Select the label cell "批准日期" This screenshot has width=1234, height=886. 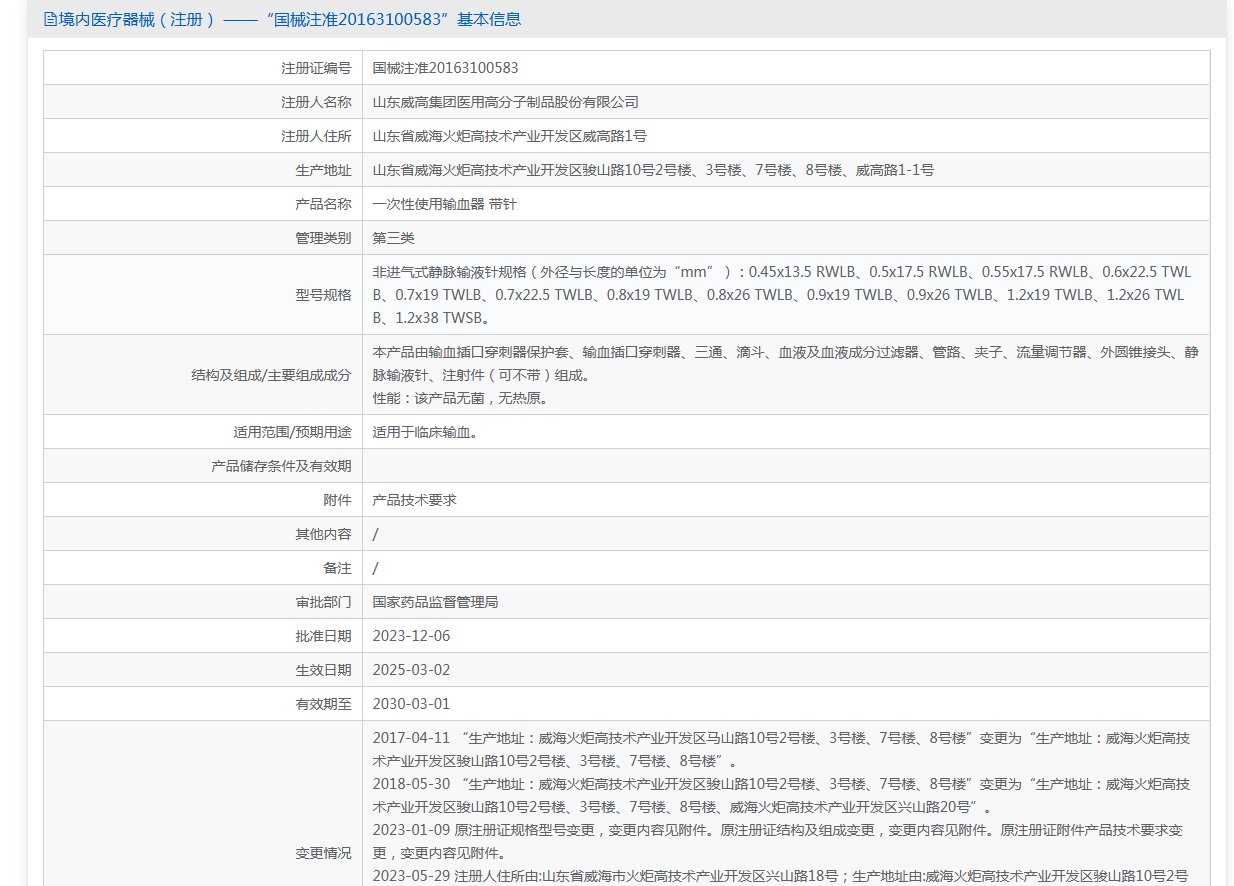point(203,636)
